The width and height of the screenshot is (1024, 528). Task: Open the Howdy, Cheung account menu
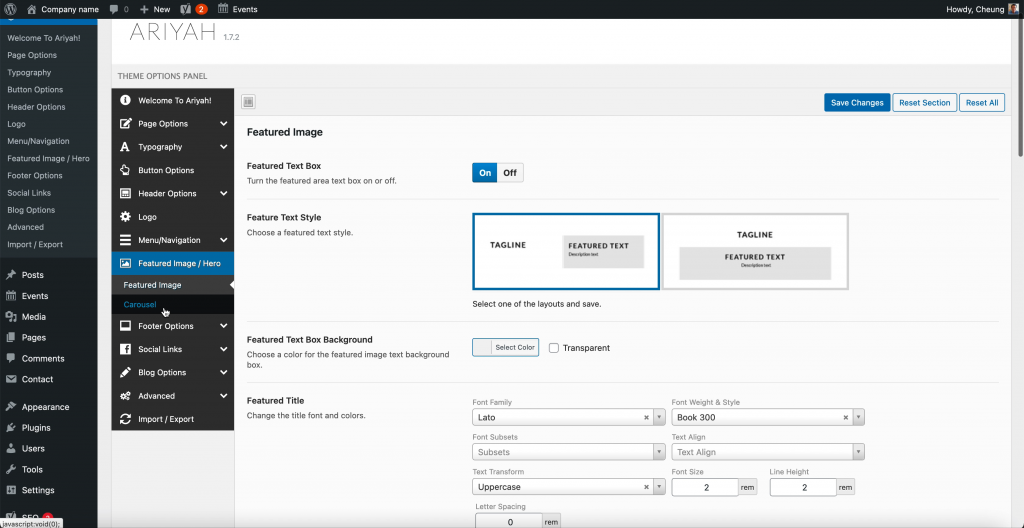pos(982,9)
